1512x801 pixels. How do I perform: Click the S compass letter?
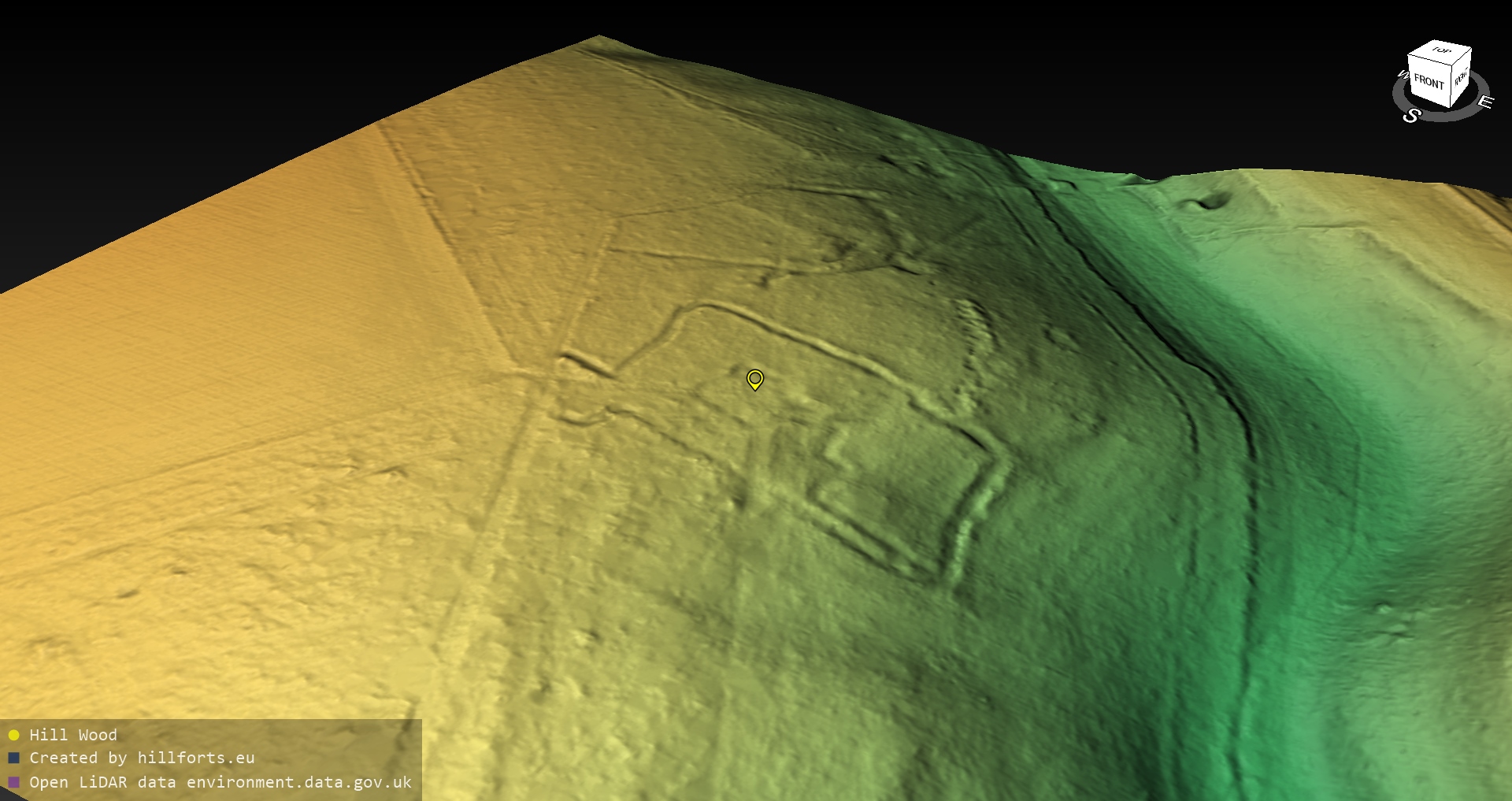pos(1411,116)
